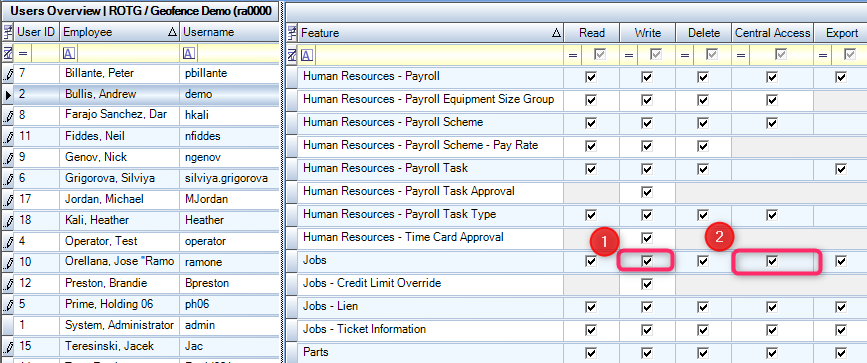
Task: Select the username cell 'ngenov'
Action: coord(229,158)
